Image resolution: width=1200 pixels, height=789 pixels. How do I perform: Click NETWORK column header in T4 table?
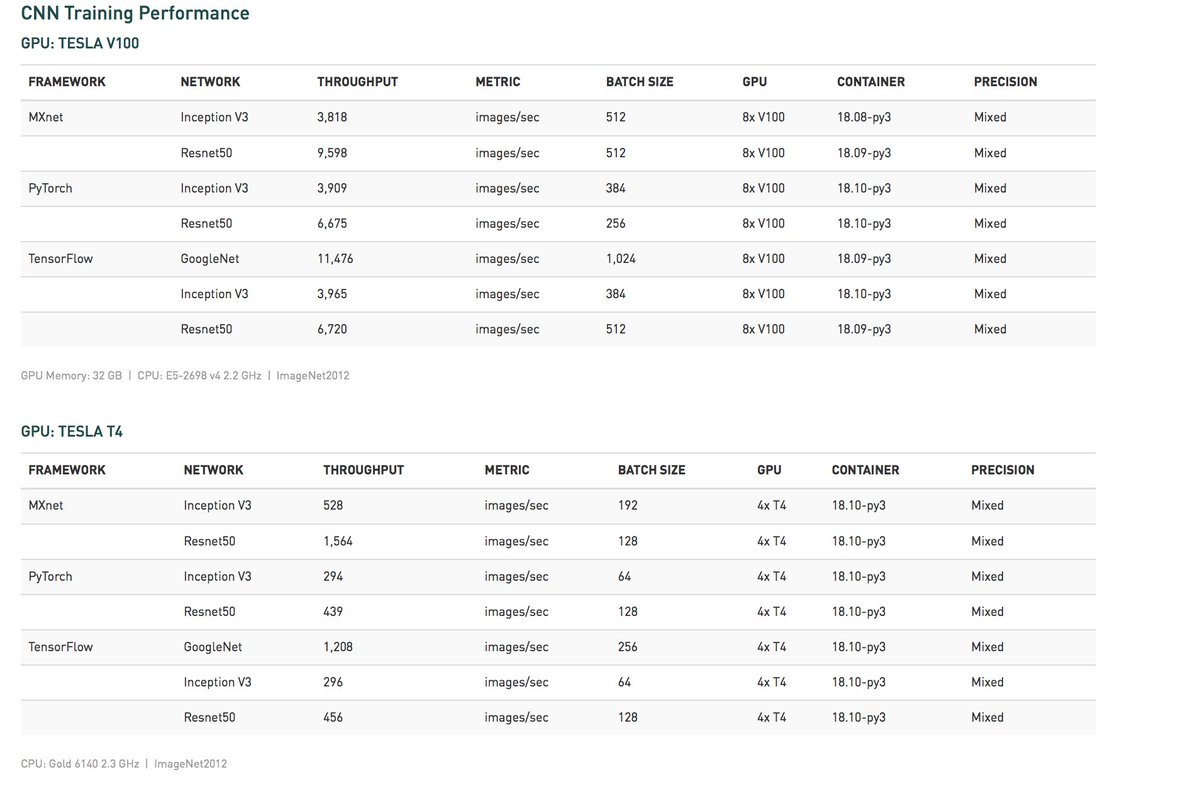pyautogui.click(x=213, y=470)
